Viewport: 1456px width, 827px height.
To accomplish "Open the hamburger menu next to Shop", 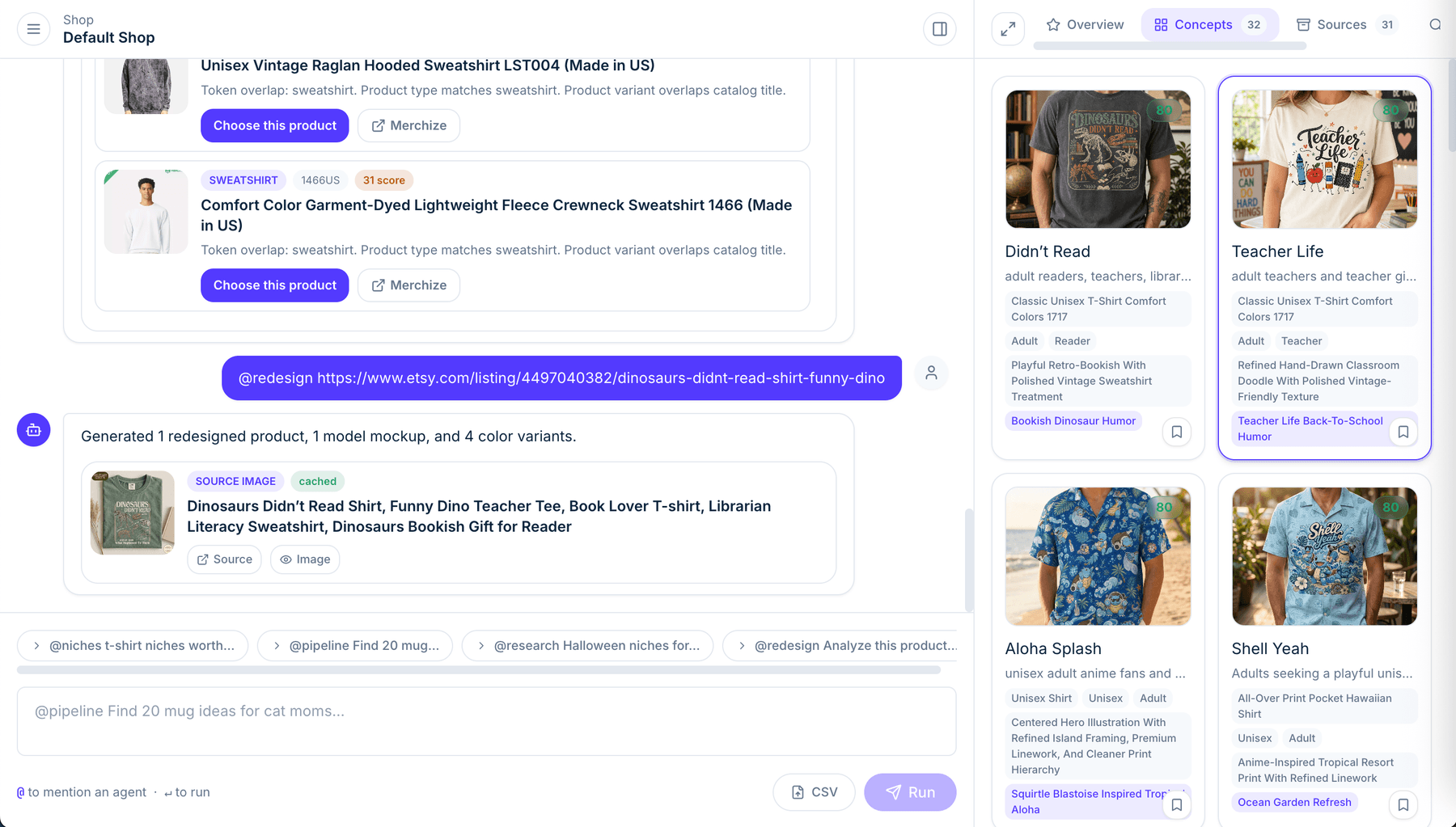I will click(x=33, y=29).
